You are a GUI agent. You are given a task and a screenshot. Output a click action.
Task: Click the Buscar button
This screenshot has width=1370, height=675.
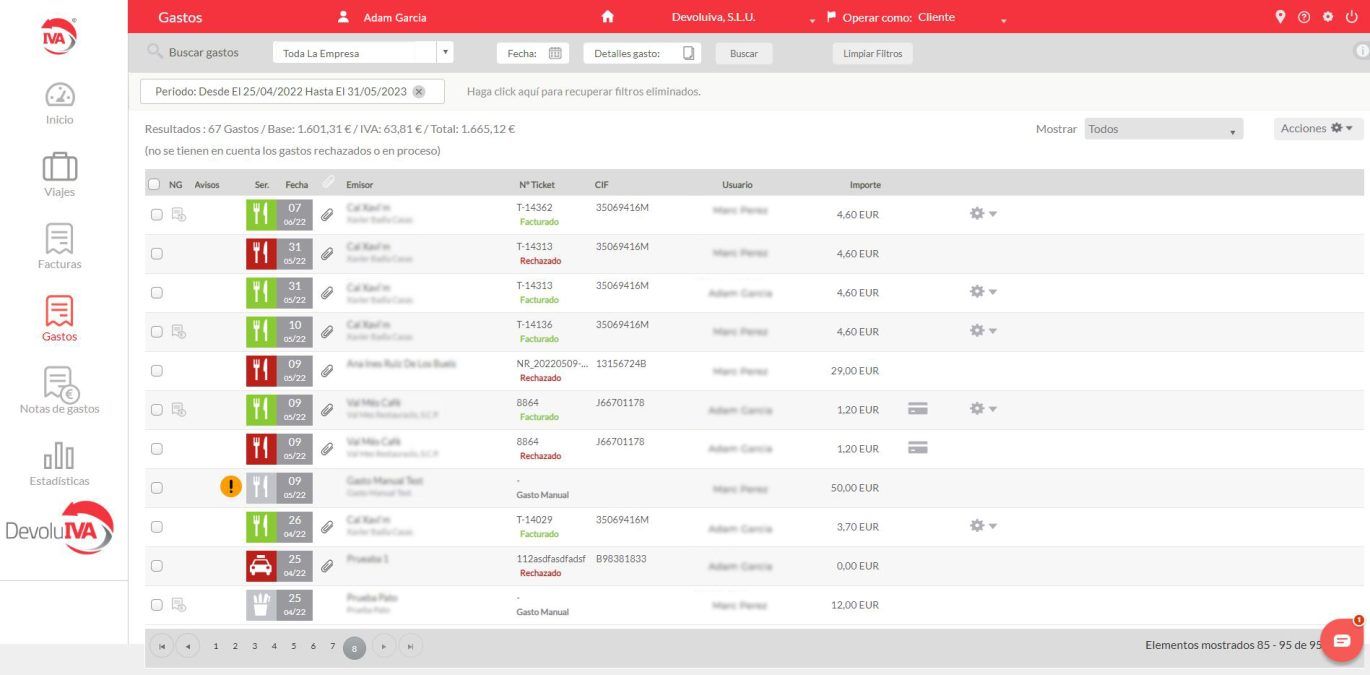tap(743, 54)
